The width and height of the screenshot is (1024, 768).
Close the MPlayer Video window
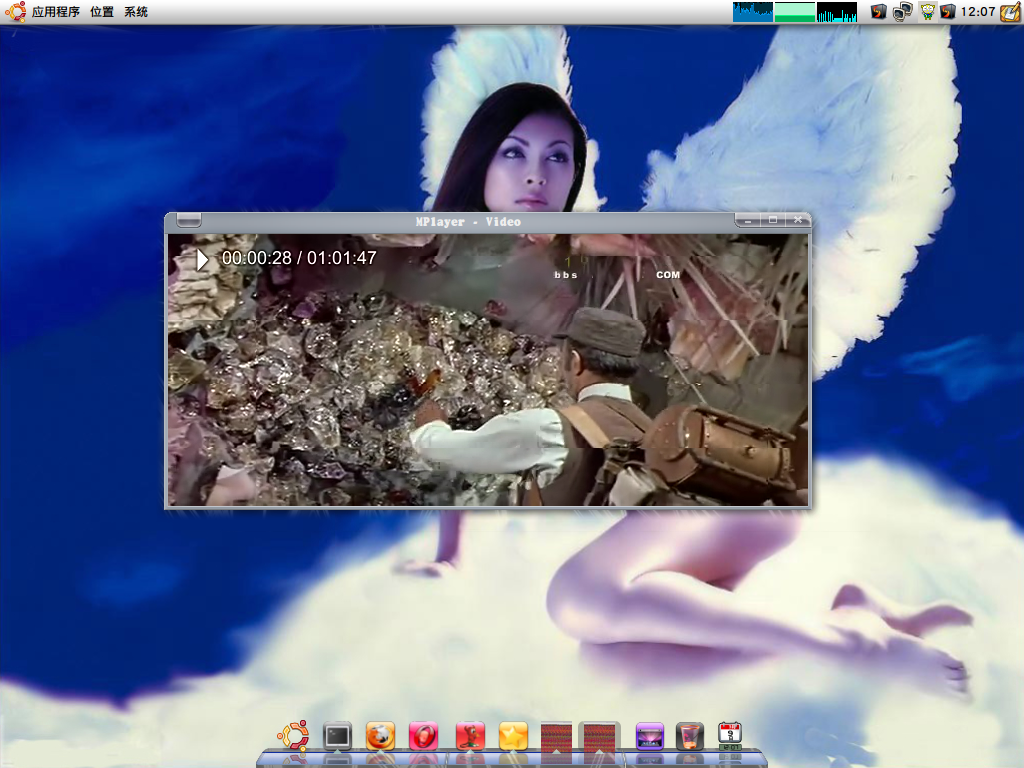pos(797,220)
